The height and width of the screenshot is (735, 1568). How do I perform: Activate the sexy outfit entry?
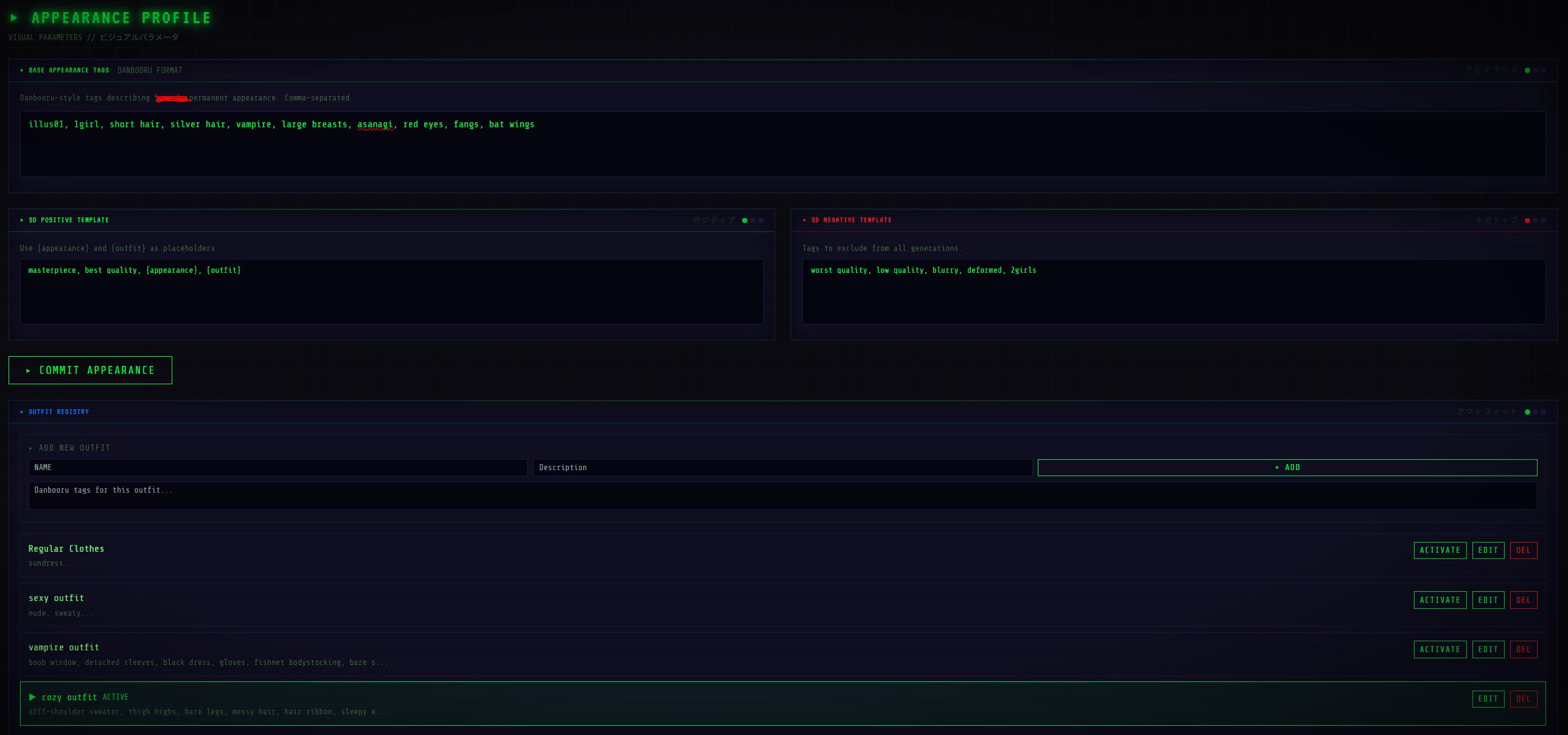click(x=1440, y=600)
